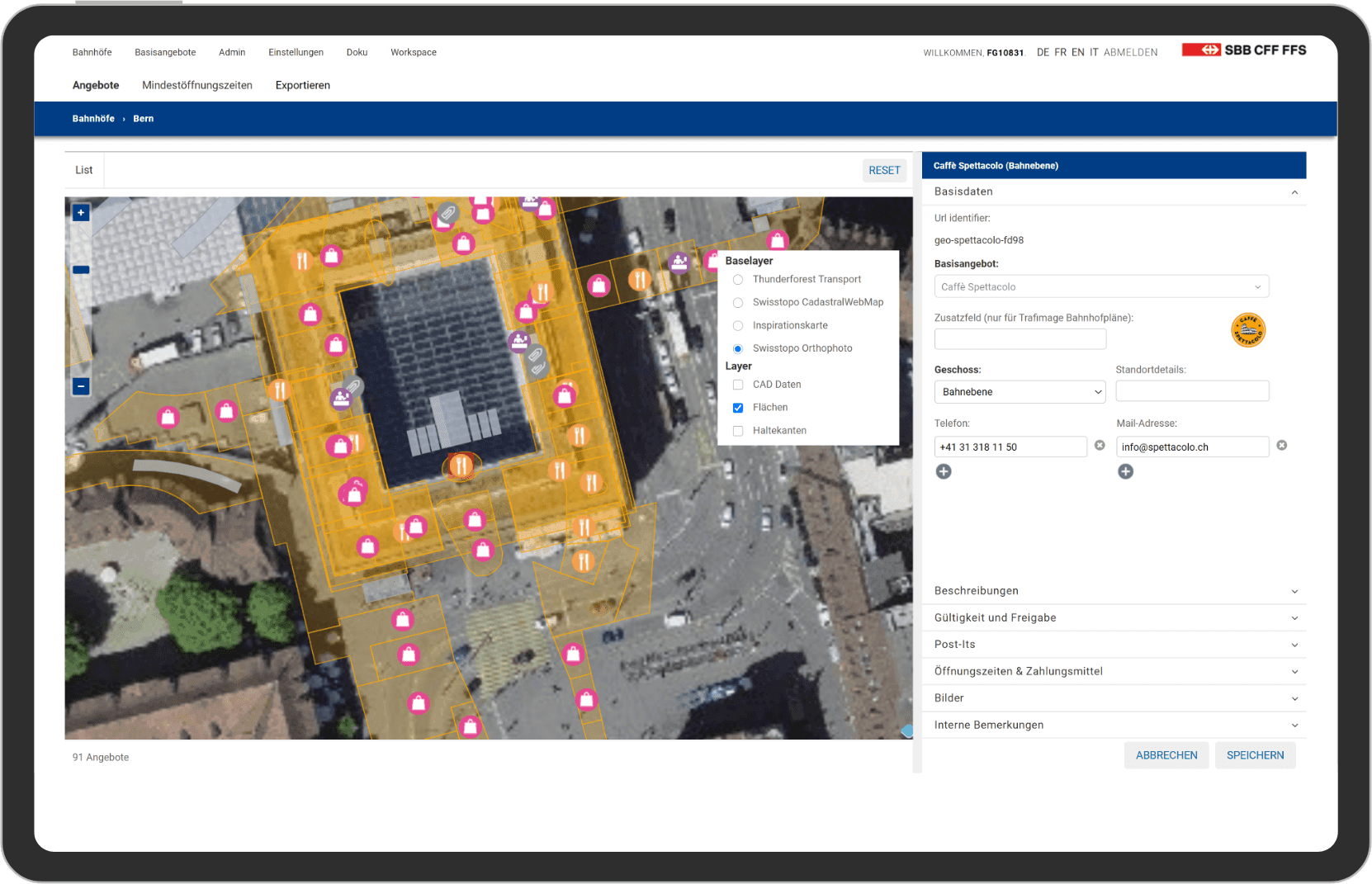1372x884 pixels.
Task: Click the SPEICHERN button
Action: [1255, 755]
